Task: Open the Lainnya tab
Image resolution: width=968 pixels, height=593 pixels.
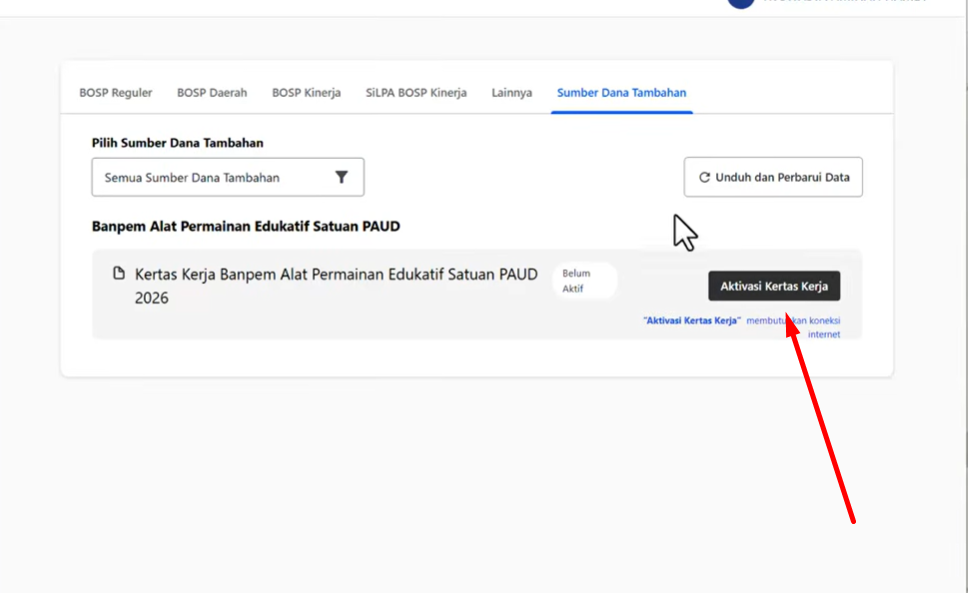Action: [512, 93]
